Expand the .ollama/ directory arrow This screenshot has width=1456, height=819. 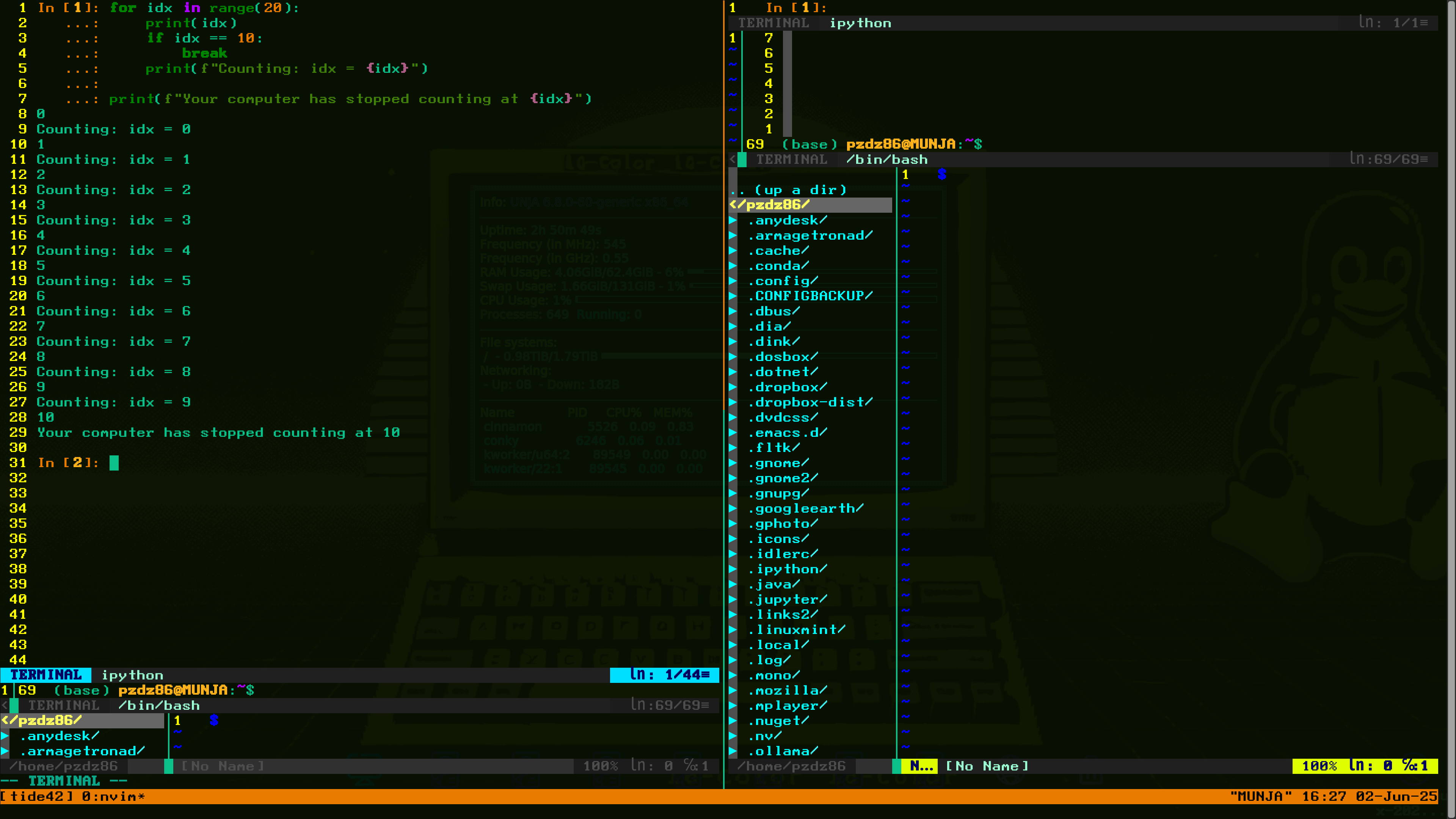point(733,751)
